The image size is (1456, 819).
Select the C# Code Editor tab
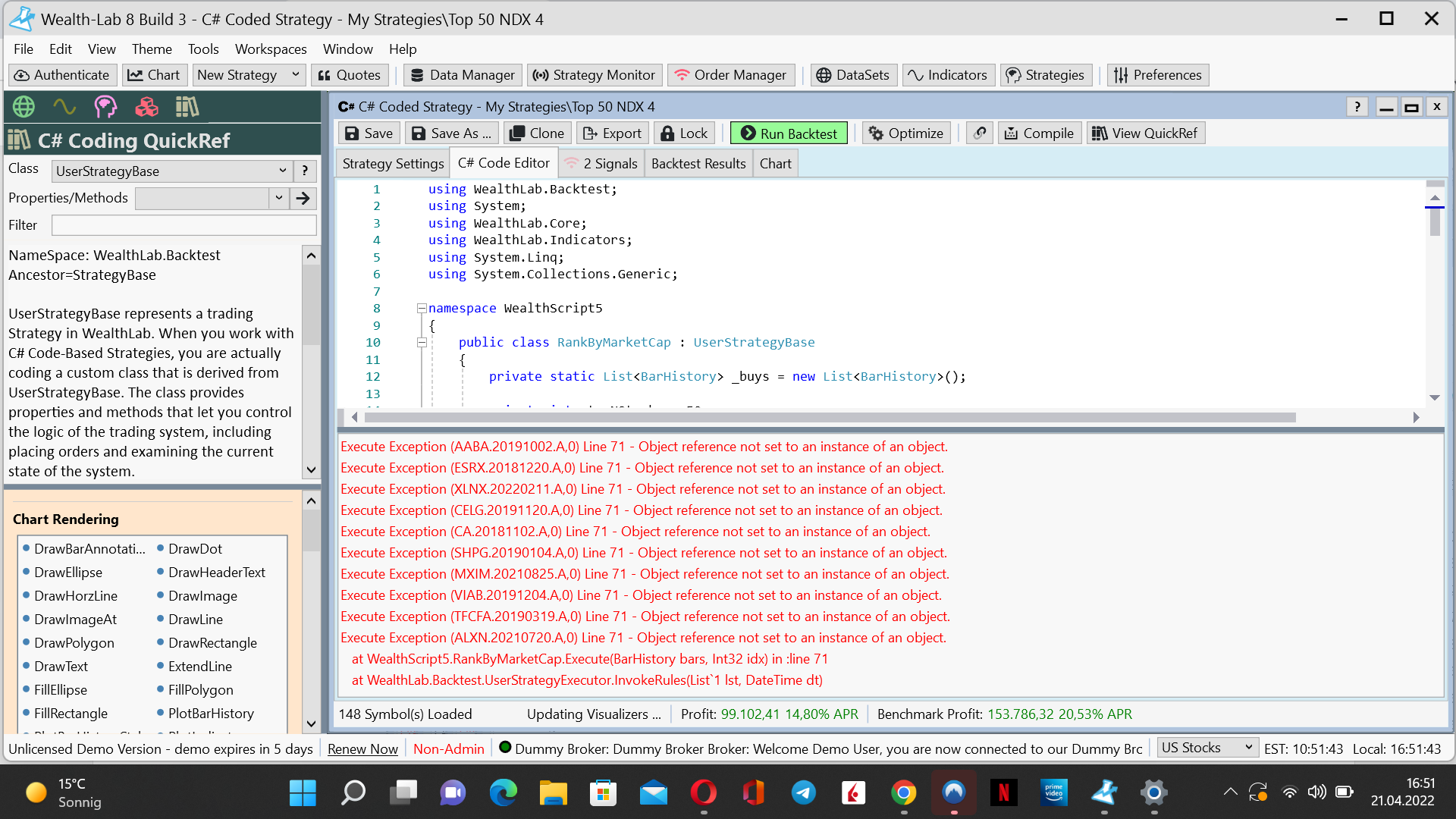tap(504, 163)
